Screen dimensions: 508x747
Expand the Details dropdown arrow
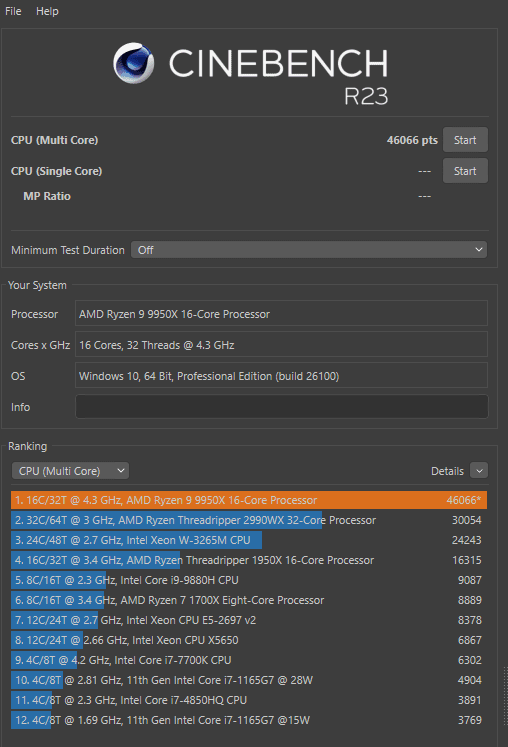coord(479,471)
